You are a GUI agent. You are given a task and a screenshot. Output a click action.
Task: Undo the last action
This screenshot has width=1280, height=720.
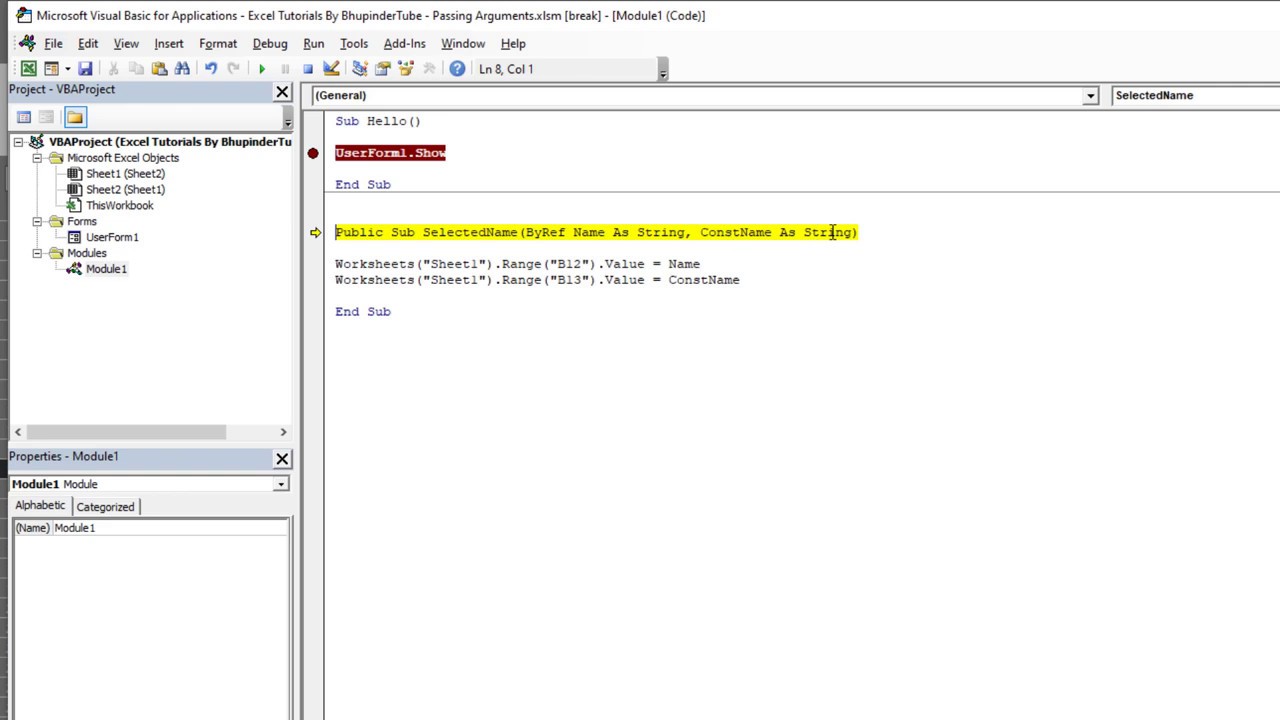coord(211,69)
